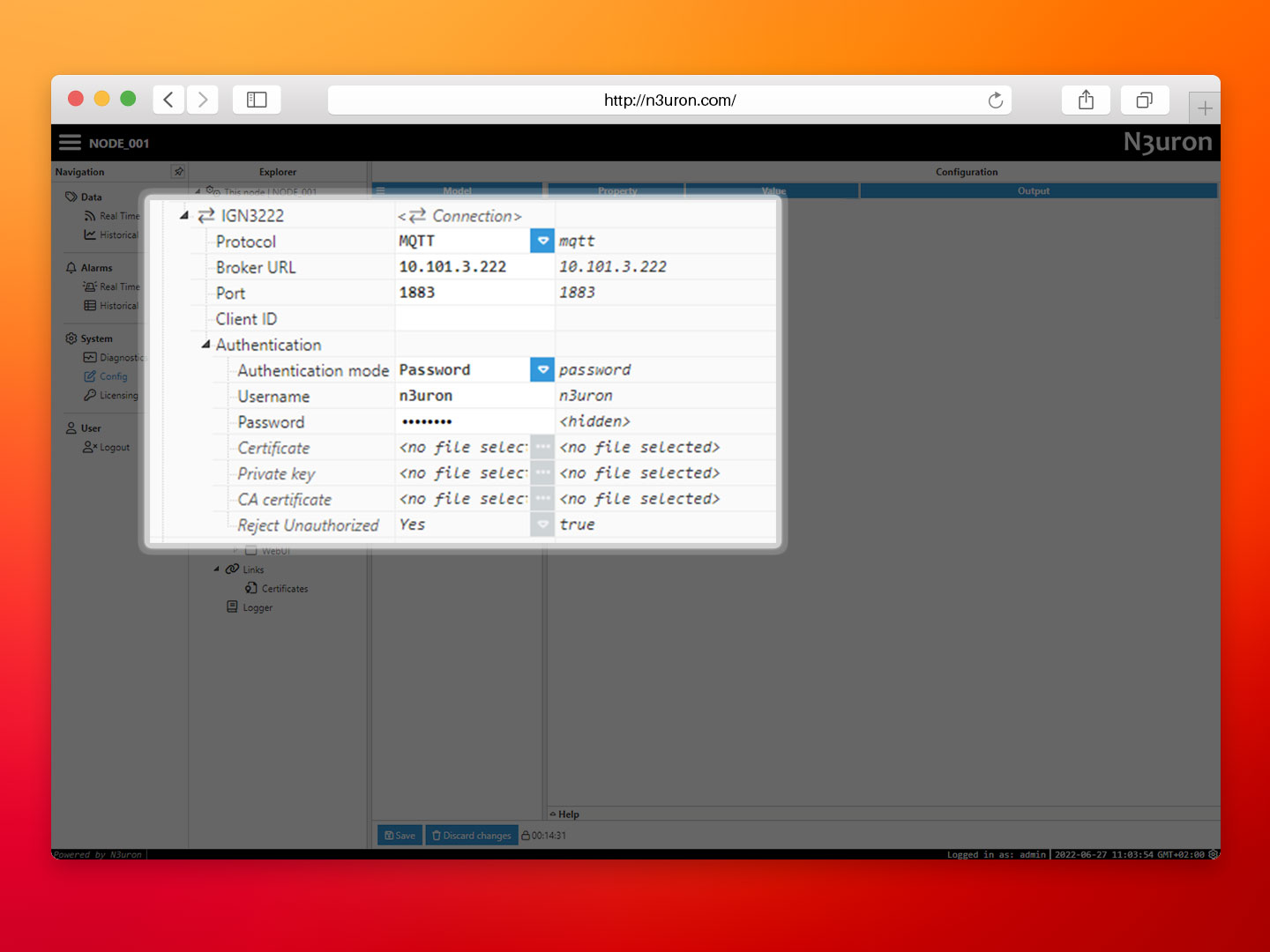The width and height of the screenshot is (1270, 952).
Task: Browse a file for the Certificate field
Action: pos(542,447)
